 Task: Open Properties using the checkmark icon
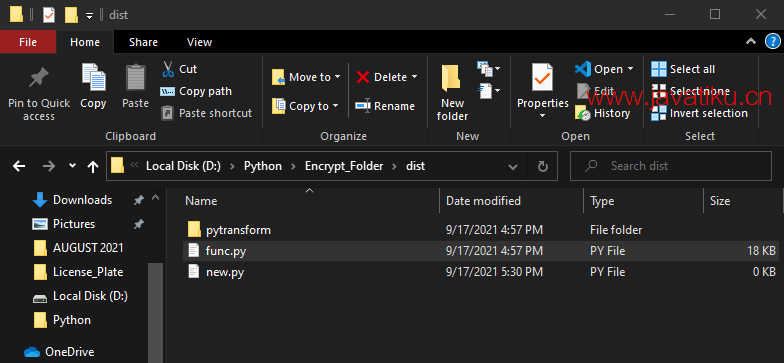click(x=542, y=78)
